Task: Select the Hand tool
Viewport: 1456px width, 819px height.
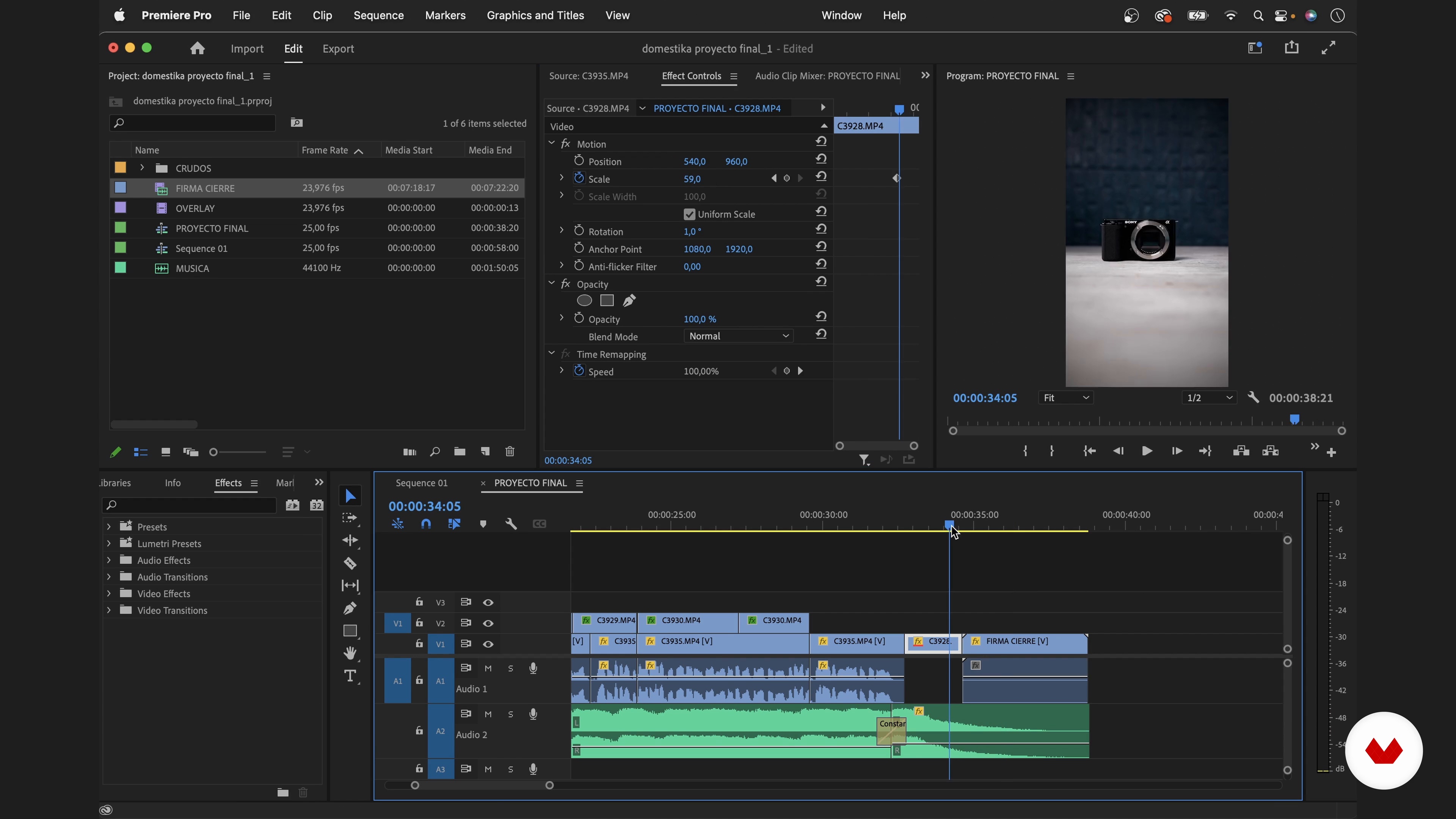Action: click(350, 653)
